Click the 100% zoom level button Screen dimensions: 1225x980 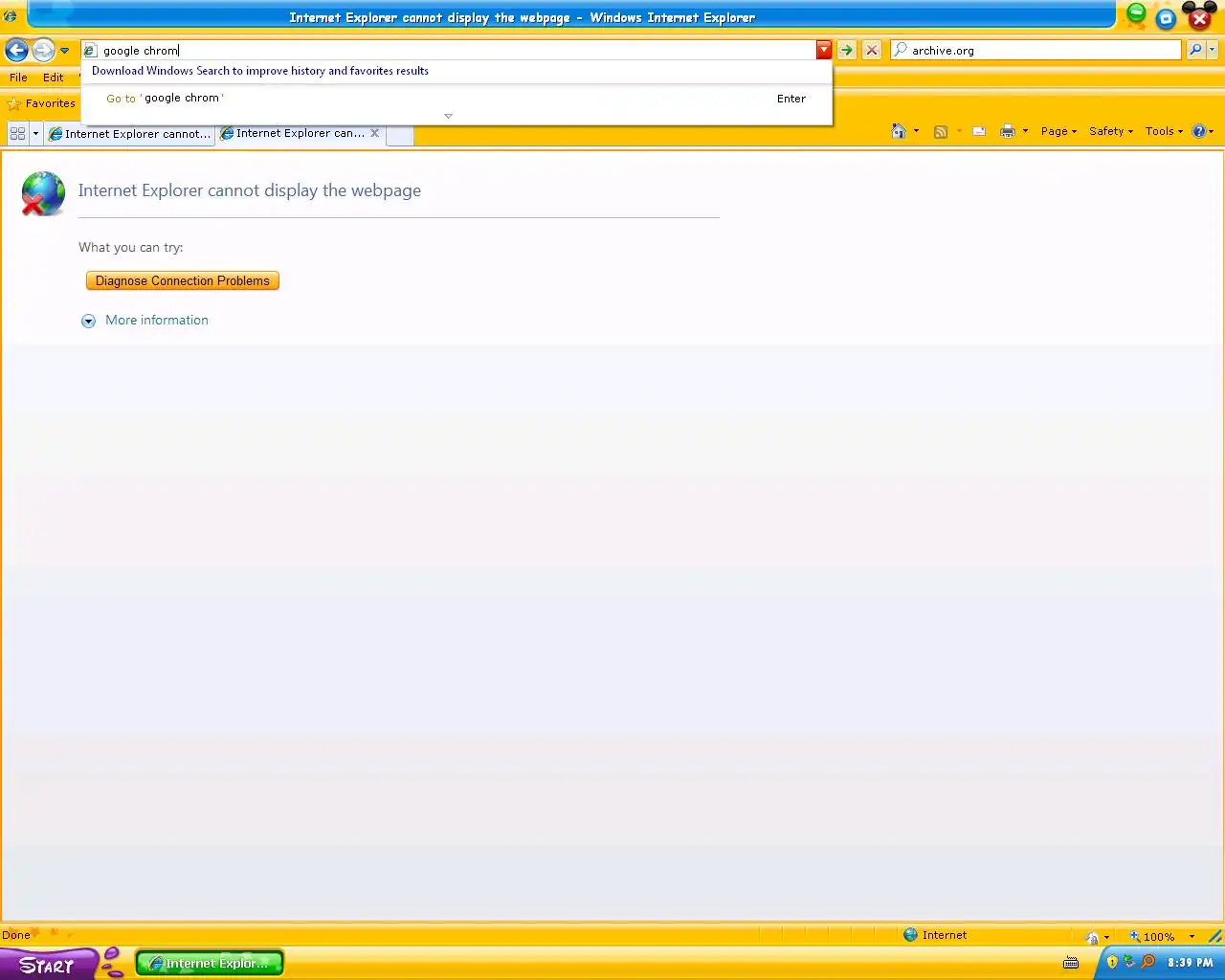(1151, 937)
